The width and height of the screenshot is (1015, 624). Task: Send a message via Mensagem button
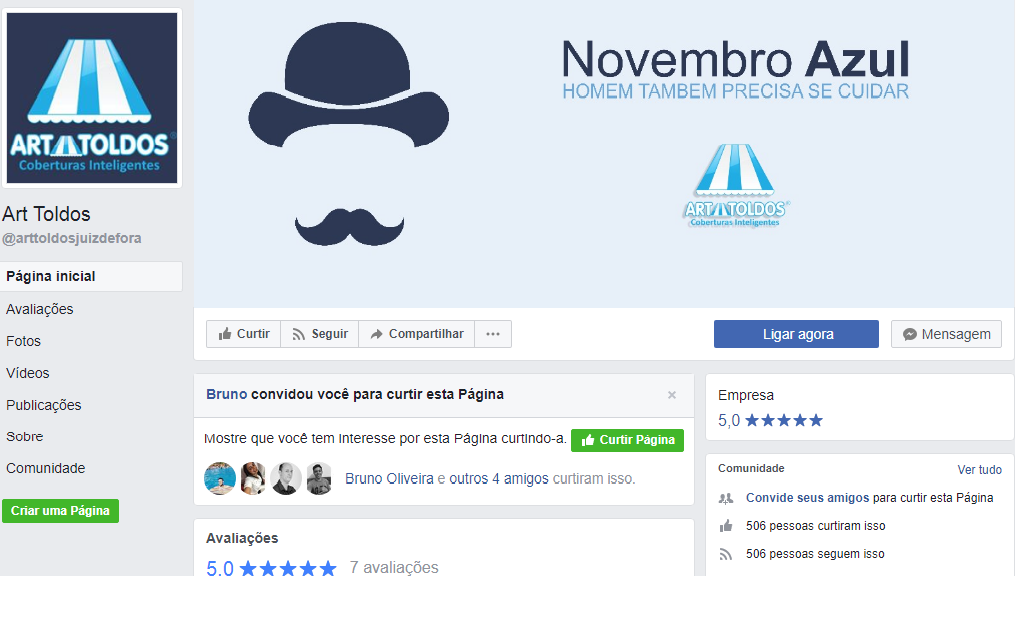tap(946, 334)
